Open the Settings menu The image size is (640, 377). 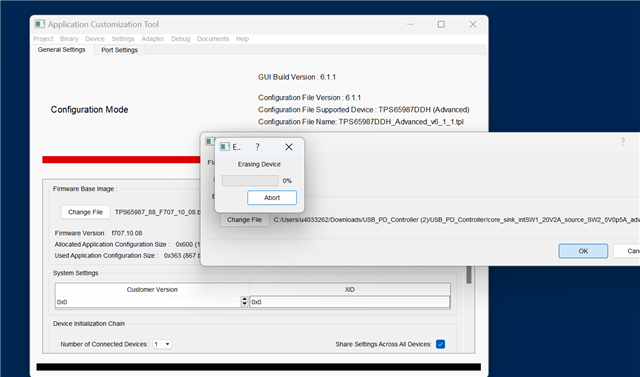123,39
